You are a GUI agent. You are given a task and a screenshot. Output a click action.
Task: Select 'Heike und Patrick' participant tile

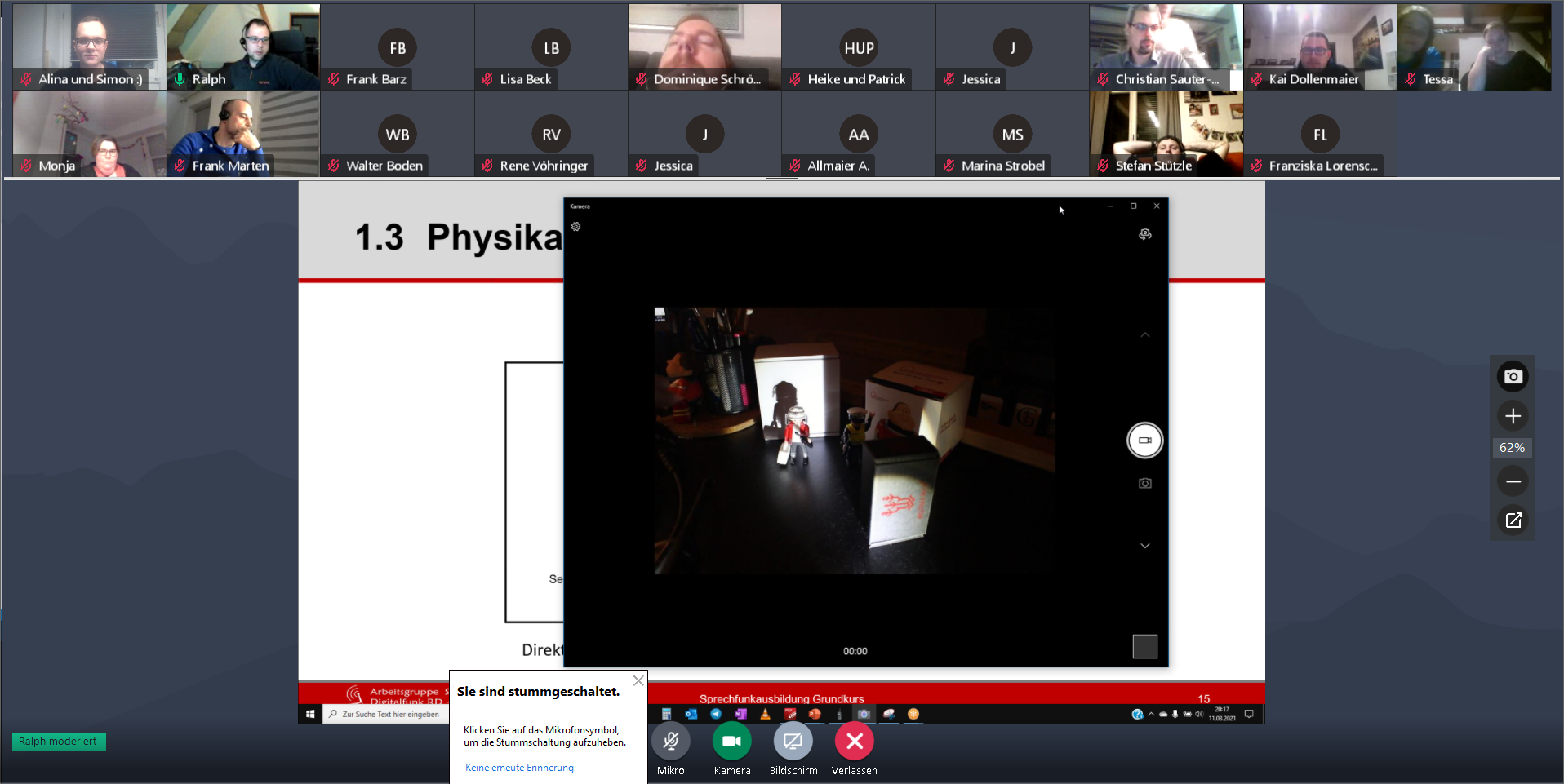[859, 47]
